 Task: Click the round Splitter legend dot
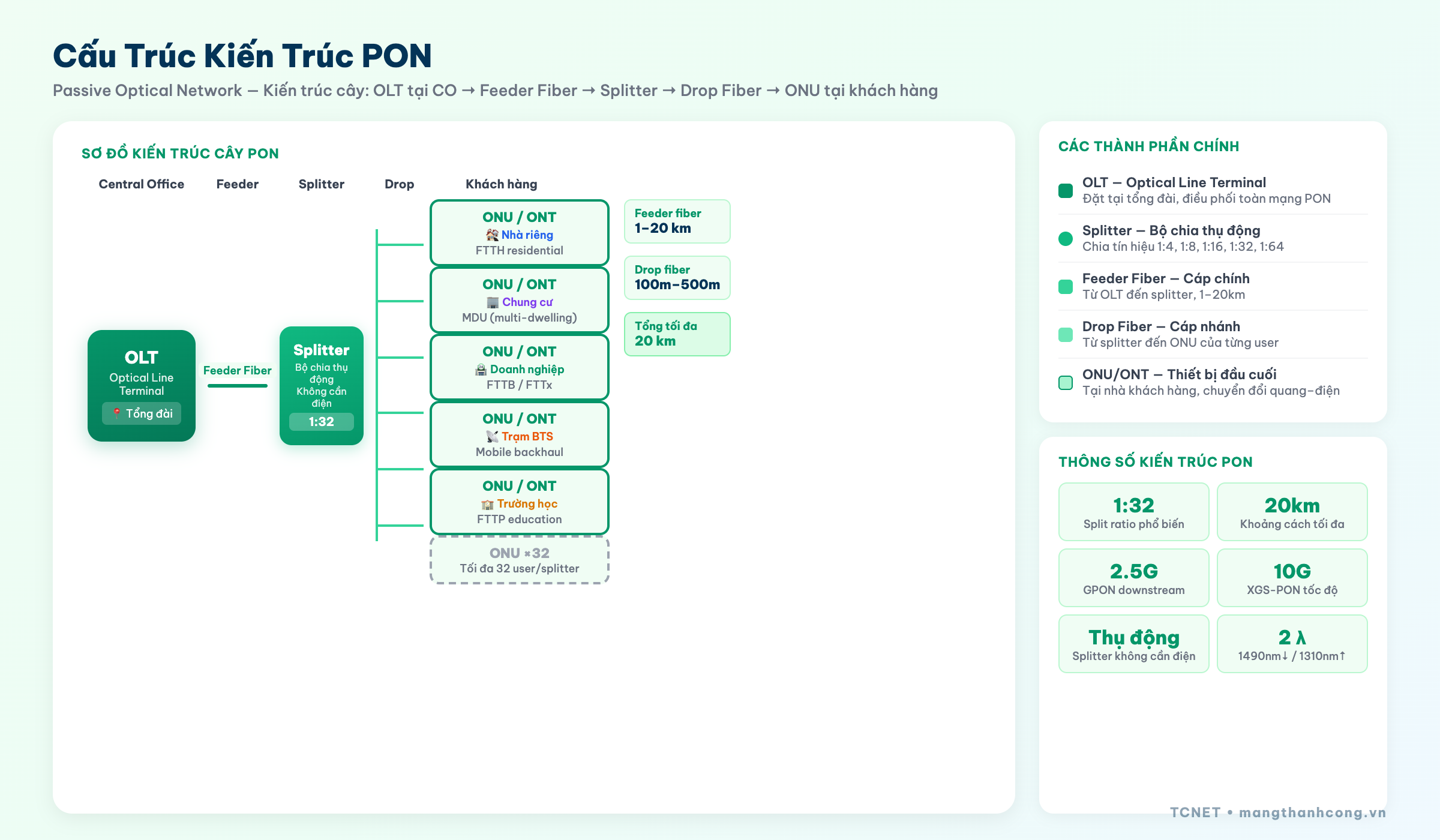[x=1066, y=238]
